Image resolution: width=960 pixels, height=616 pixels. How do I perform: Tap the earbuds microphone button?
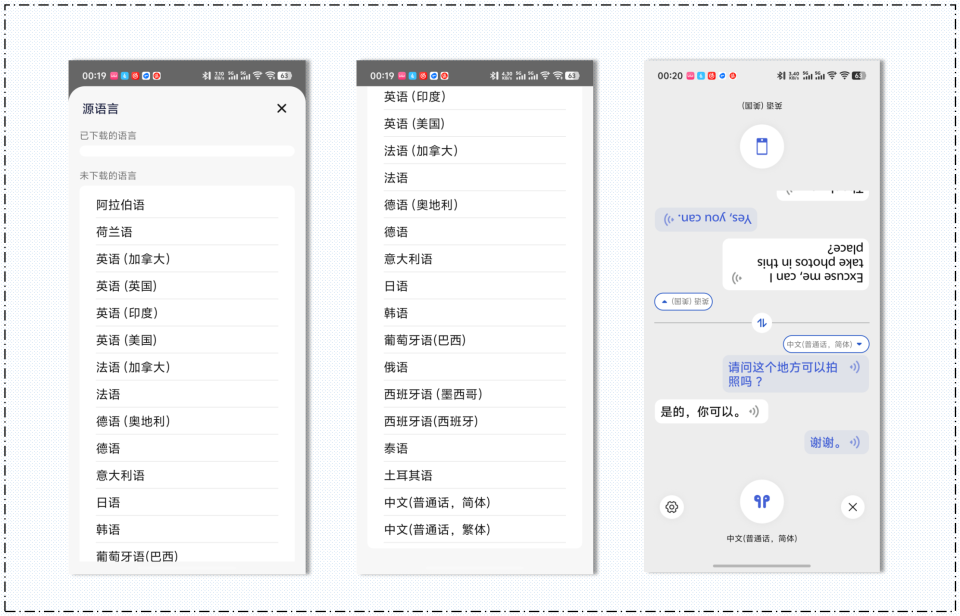pos(762,501)
